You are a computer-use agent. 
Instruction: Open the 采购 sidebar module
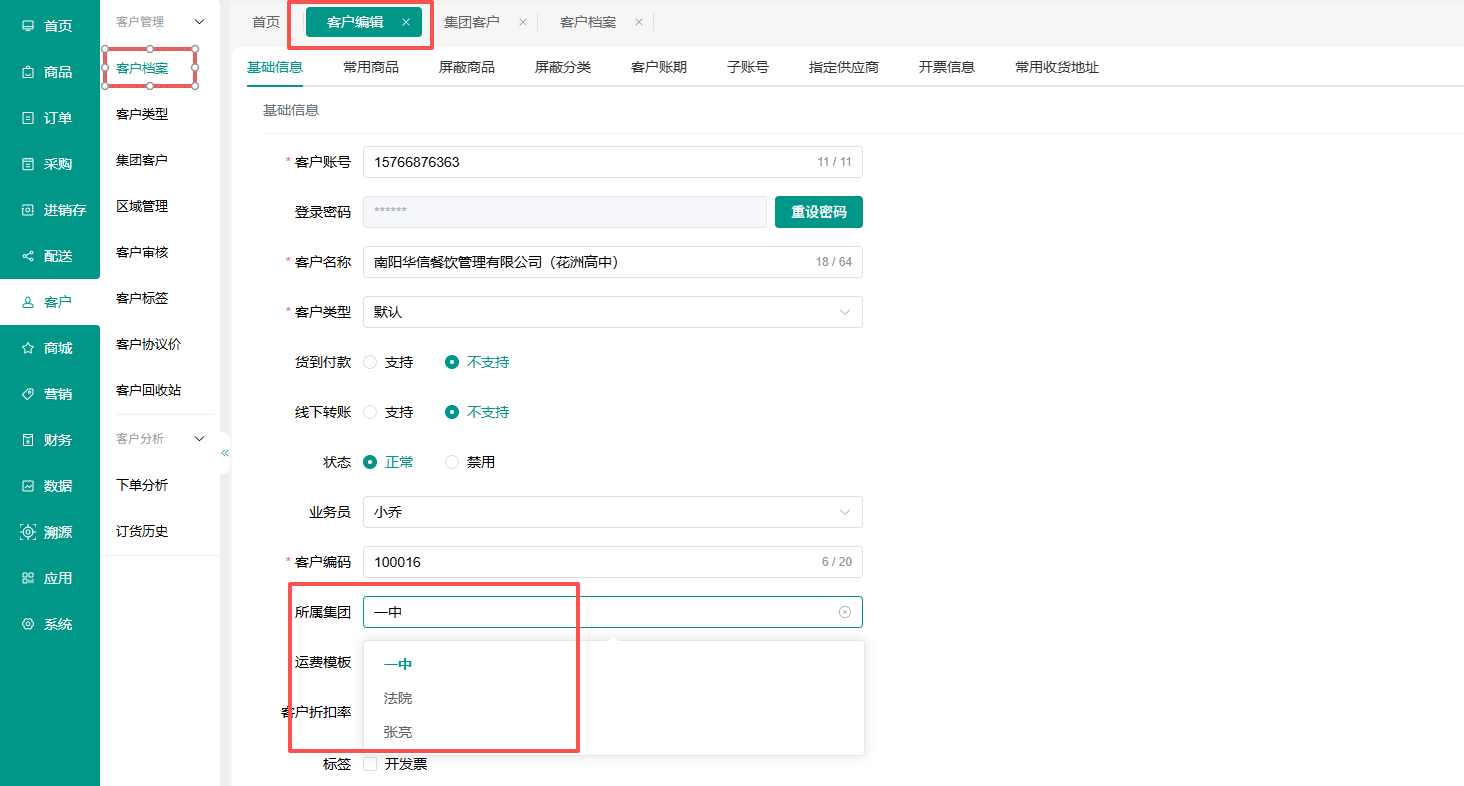click(x=50, y=164)
